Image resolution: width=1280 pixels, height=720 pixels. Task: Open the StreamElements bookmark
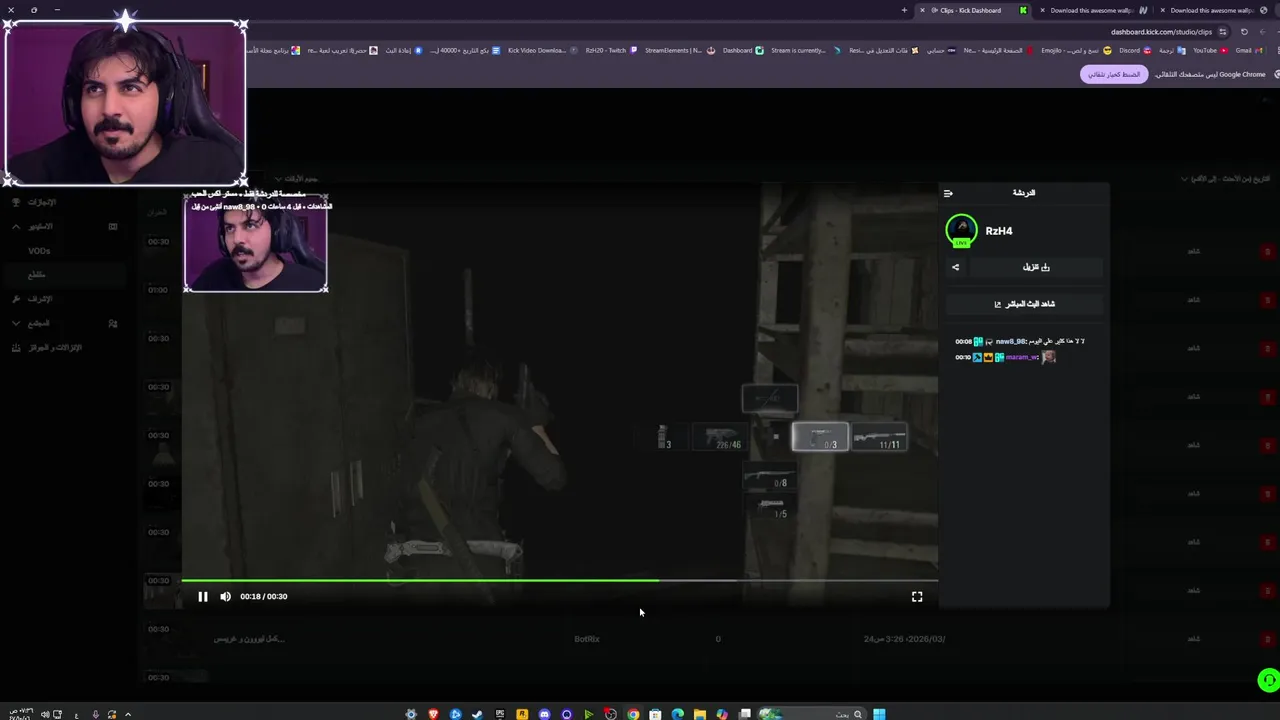(x=679, y=50)
